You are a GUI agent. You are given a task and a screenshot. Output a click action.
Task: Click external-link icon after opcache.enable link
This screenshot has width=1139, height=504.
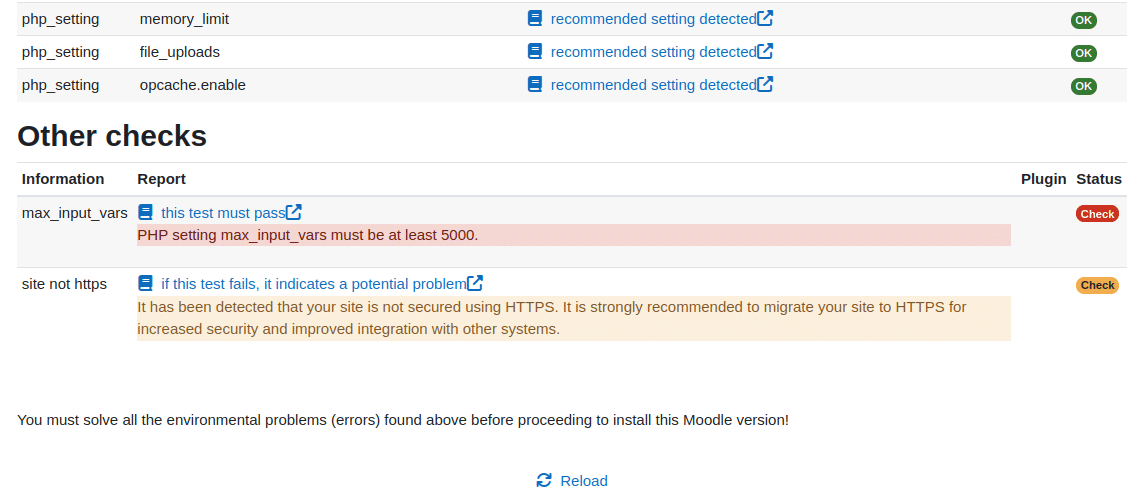765,85
